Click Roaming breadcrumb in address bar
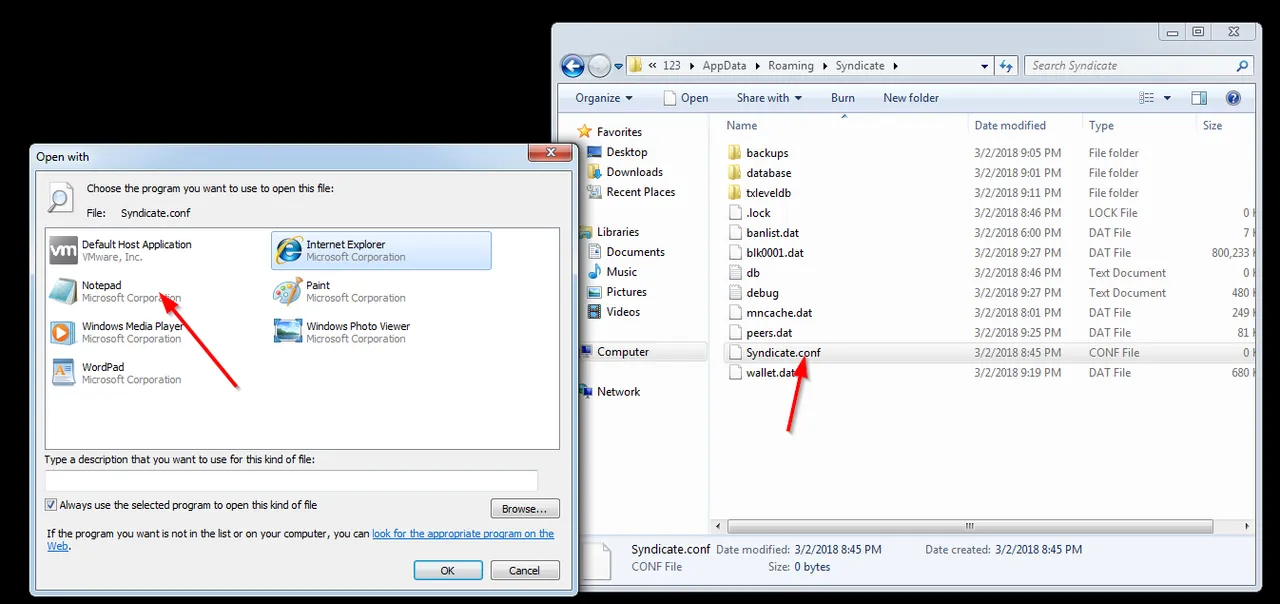Image resolution: width=1280 pixels, height=604 pixels. 791,66
